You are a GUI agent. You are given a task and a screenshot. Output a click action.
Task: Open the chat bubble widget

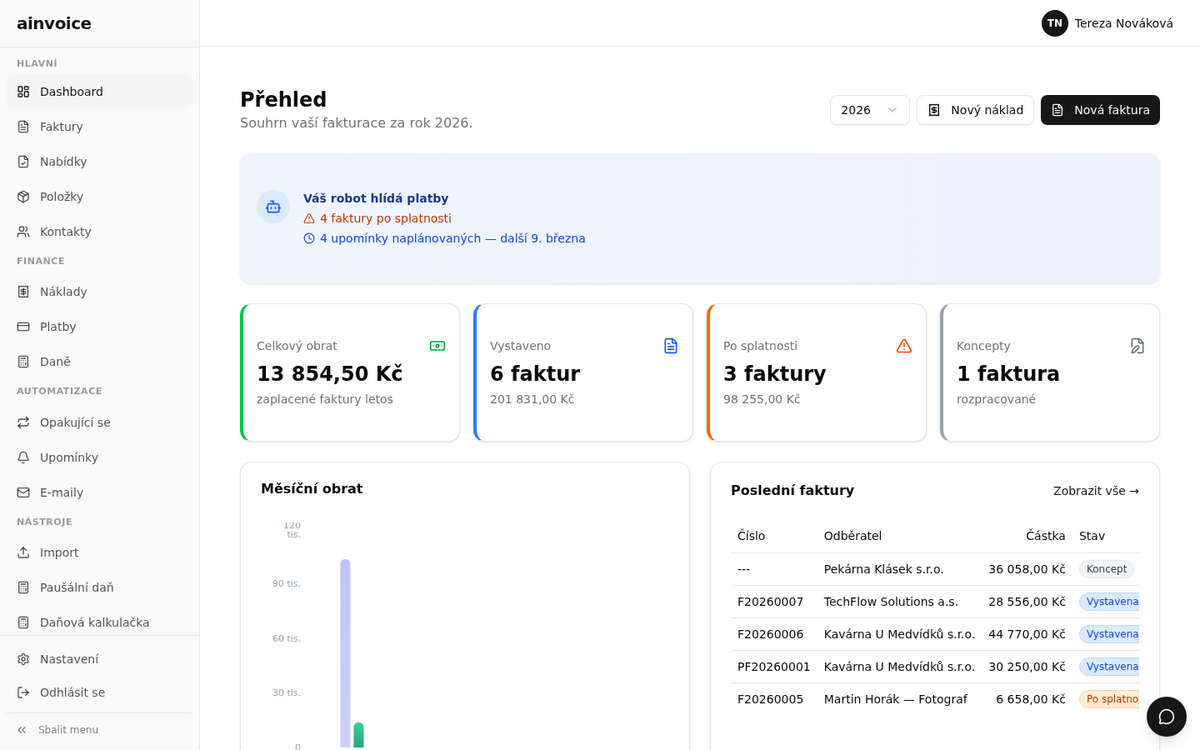[x=1166, y=717]
